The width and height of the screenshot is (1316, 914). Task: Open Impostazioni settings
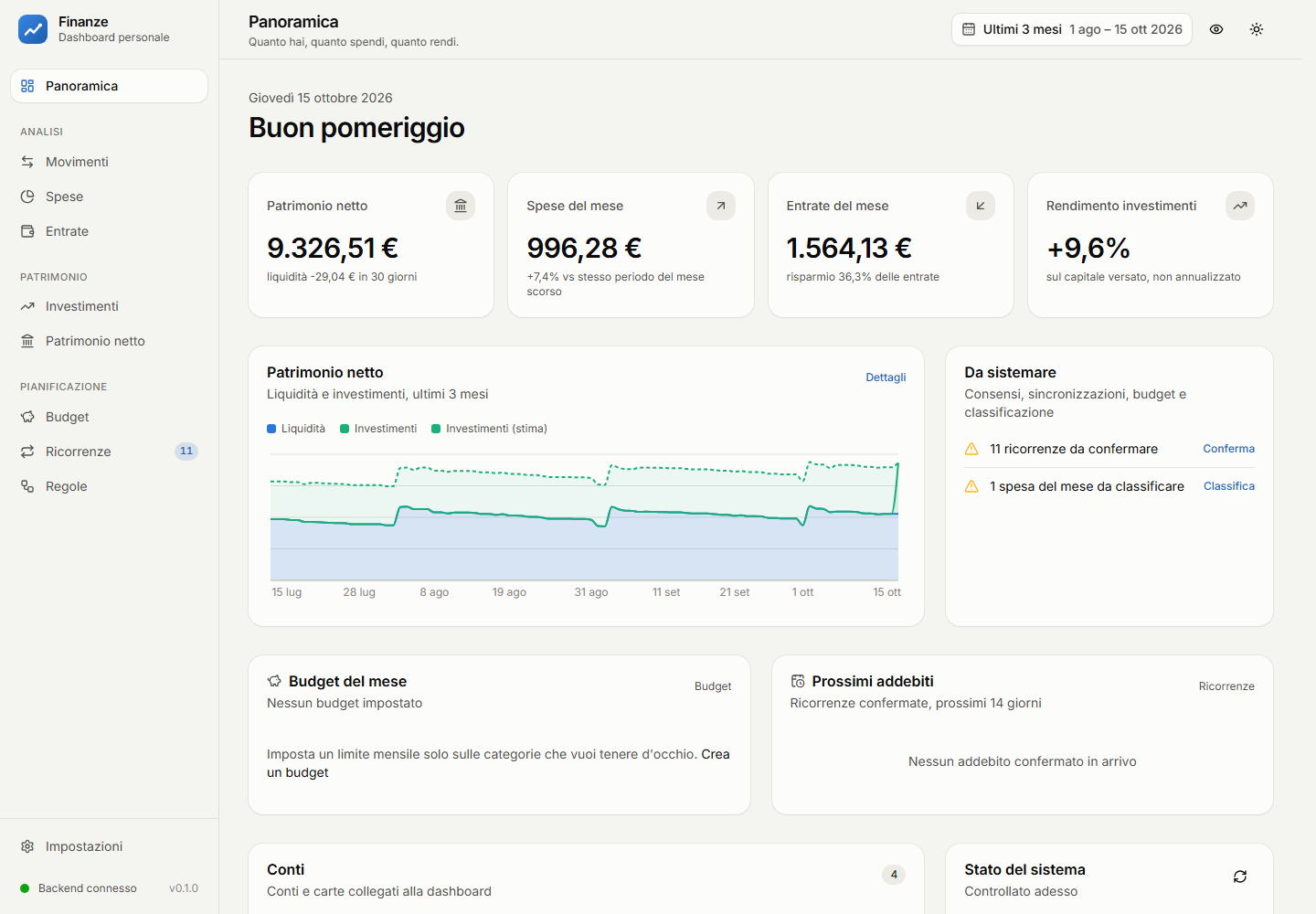coord(110,846)
